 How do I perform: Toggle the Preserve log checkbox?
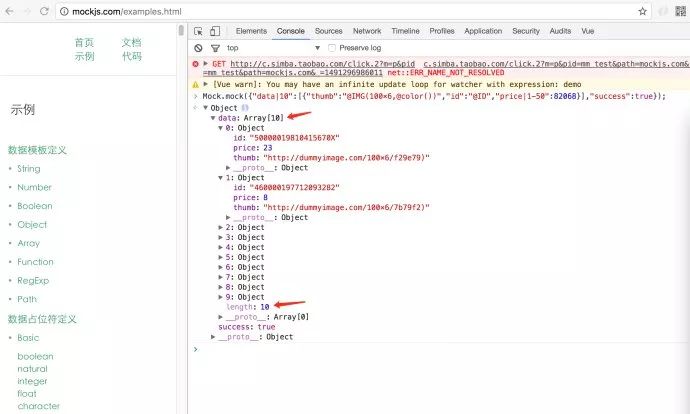[332, 48]
